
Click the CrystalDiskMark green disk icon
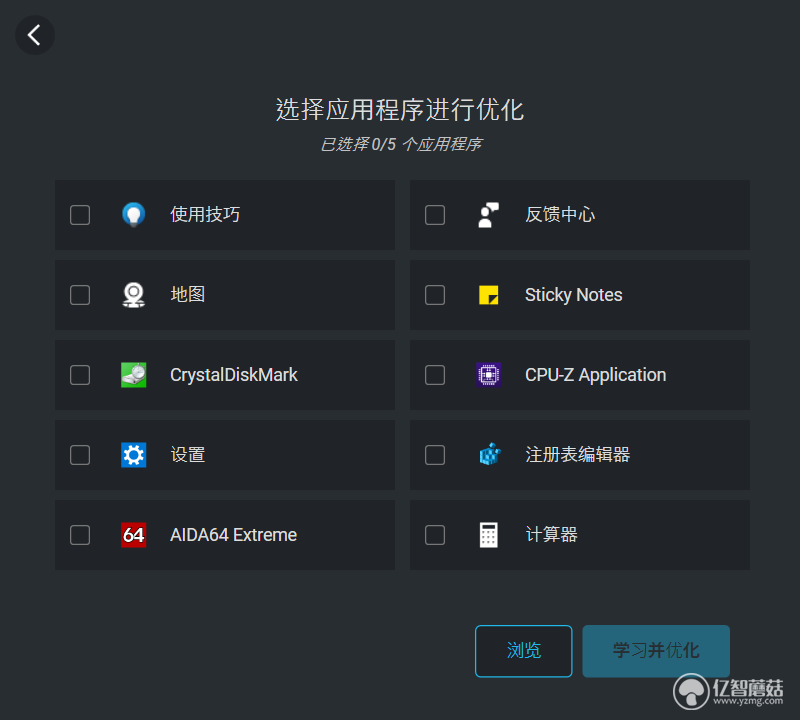point(134,375)
